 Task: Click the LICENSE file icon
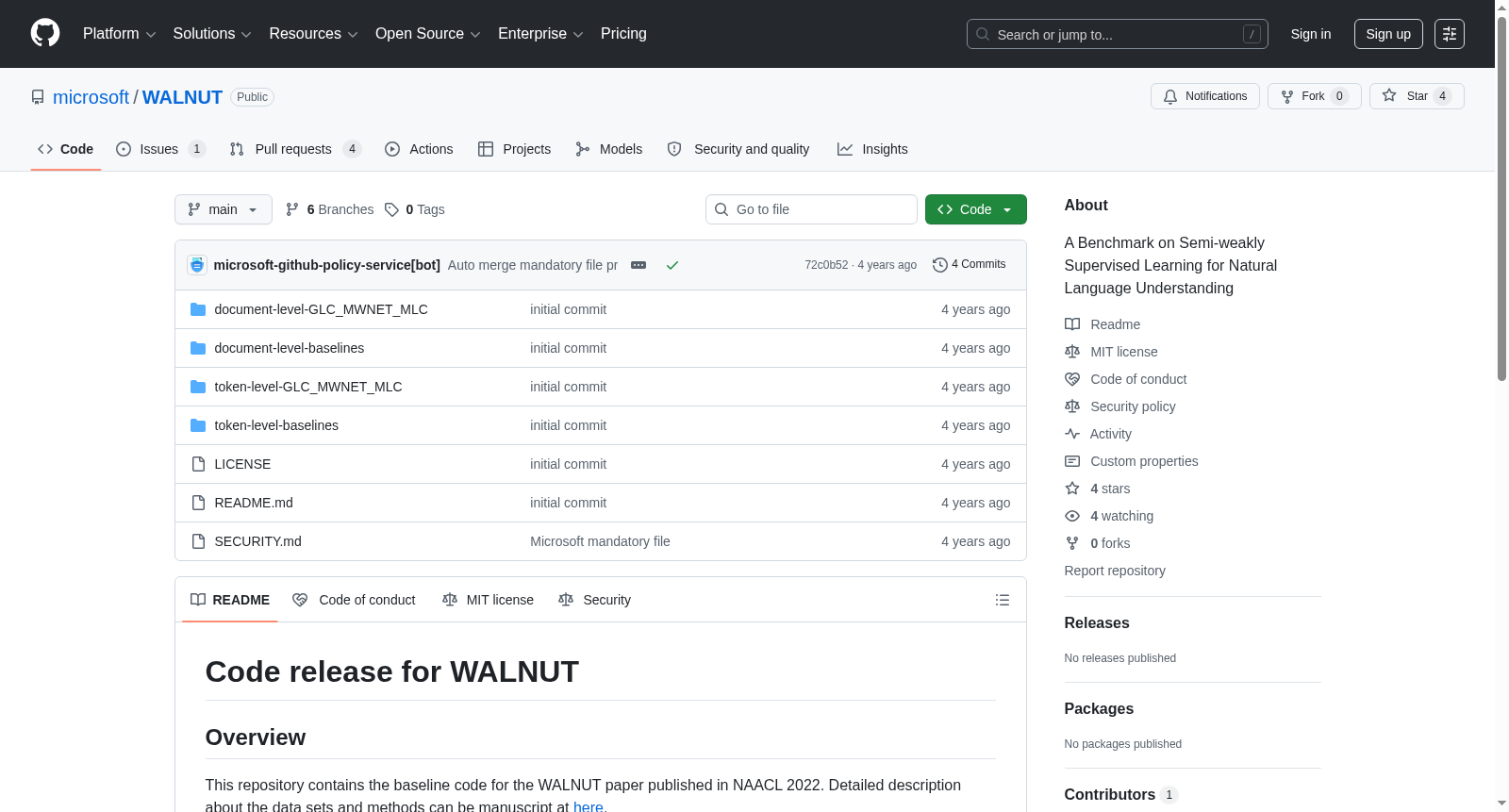[198, 464]
